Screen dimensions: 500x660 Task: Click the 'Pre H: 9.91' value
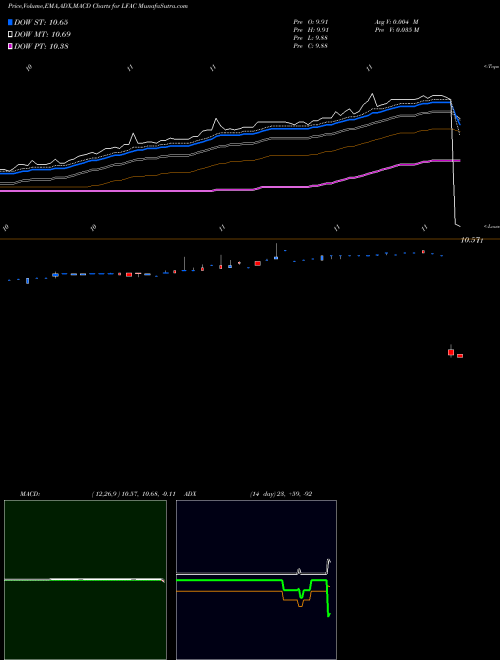point(311,30)
